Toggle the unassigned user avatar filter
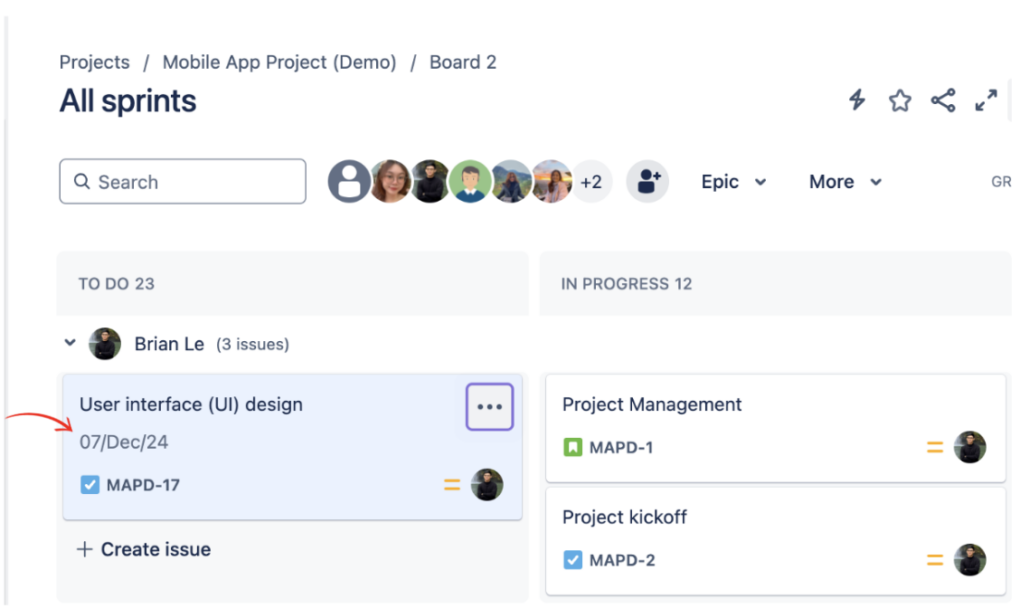 click(348, 181)
